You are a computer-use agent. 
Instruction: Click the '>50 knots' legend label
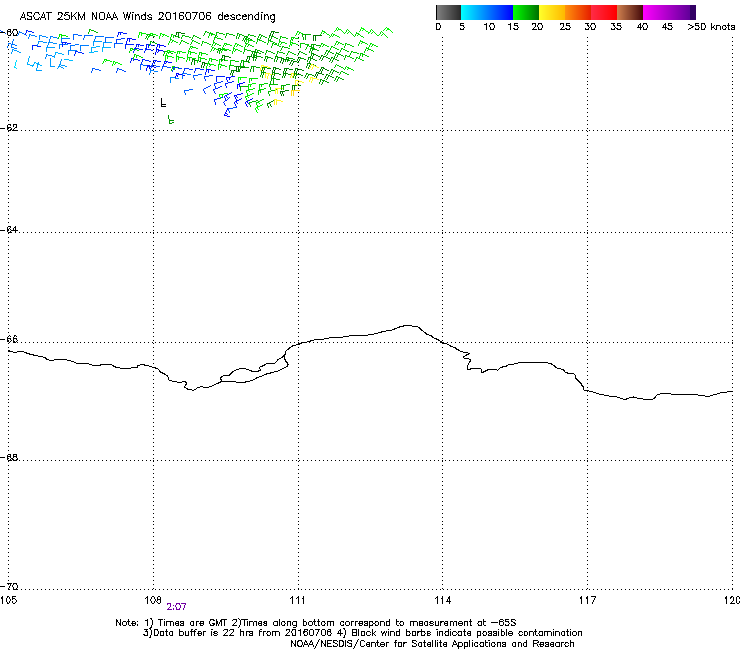coord(711,27)
